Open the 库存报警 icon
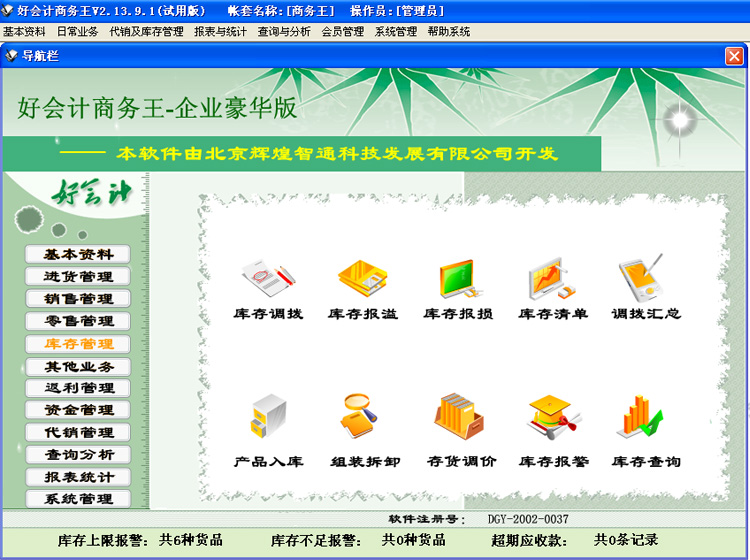Screen dimensions: 750x560 tap(553, 417)
